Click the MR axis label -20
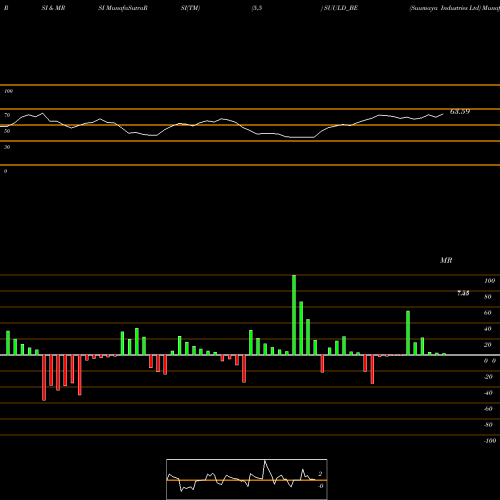This screenshot has height=500, width=500. pos(488,377)
